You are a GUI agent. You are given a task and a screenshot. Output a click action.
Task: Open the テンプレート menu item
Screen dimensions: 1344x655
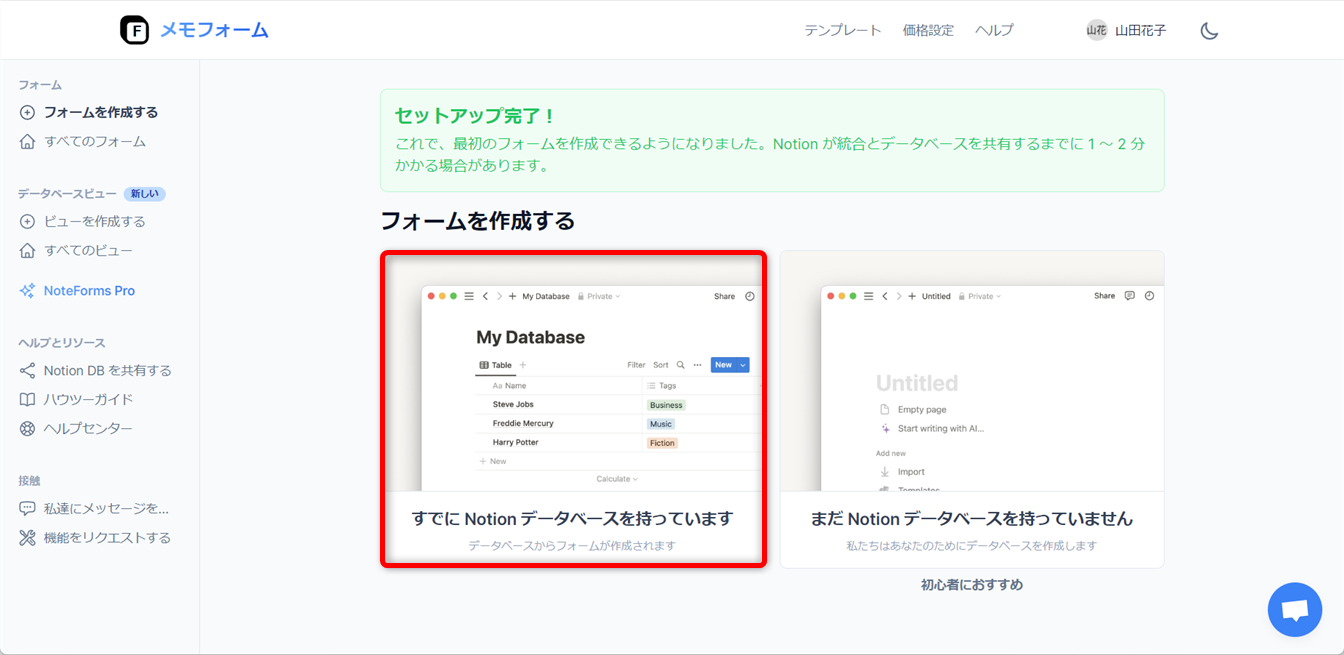coord(842,30)
